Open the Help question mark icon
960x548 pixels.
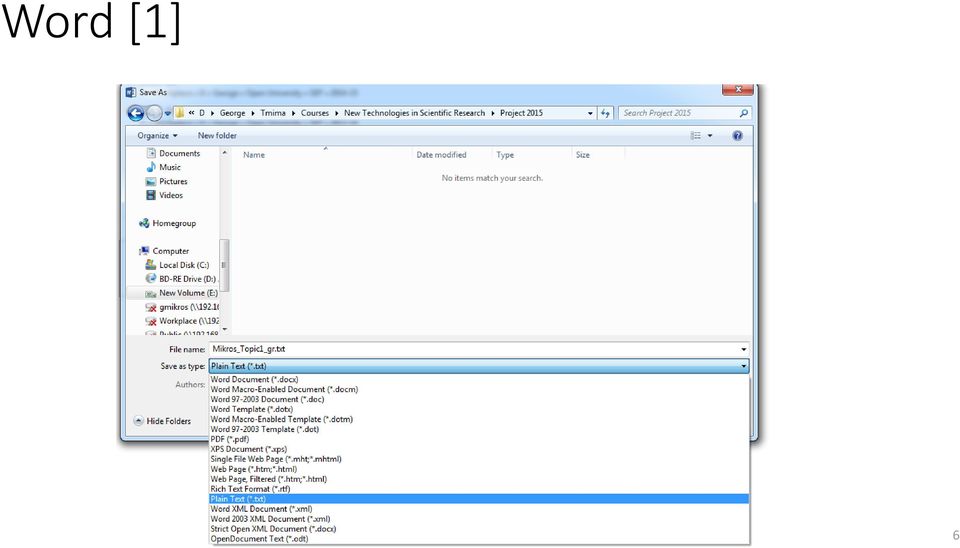(x=737, y=135)
